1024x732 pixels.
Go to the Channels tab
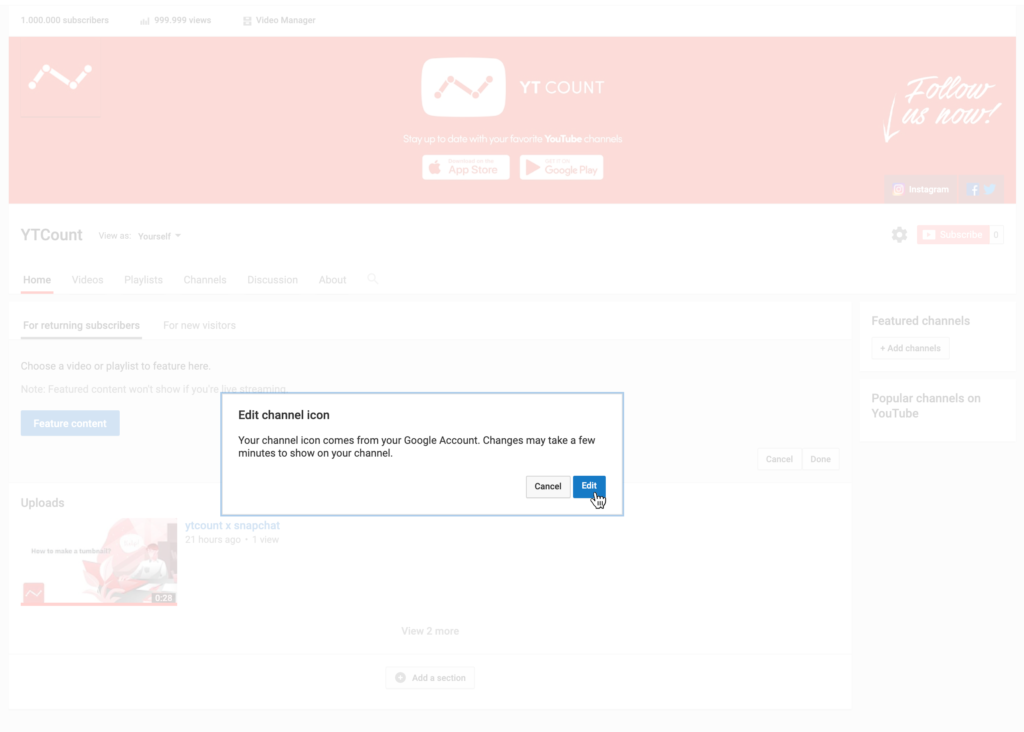pos(205,280)
